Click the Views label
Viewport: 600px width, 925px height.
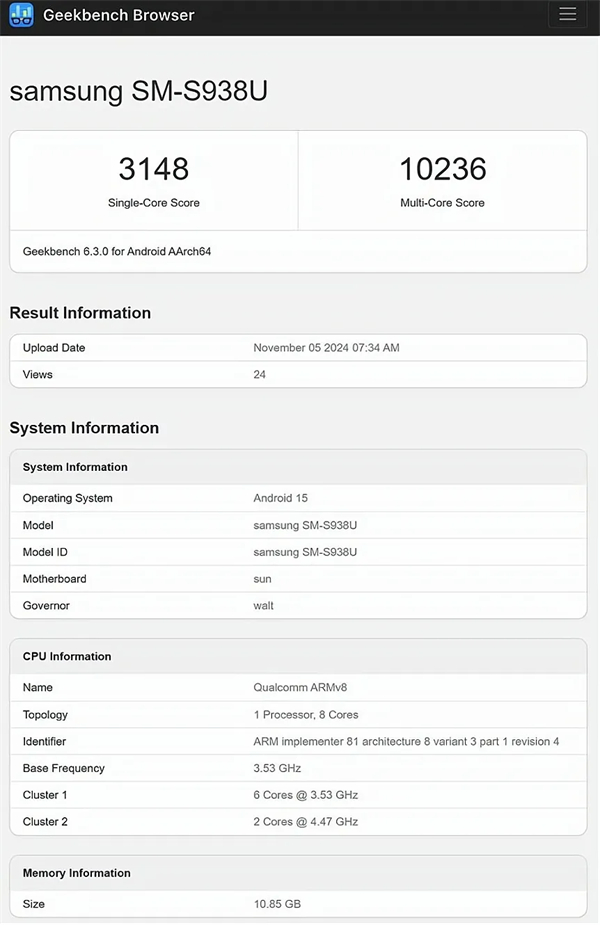[37, 375]
